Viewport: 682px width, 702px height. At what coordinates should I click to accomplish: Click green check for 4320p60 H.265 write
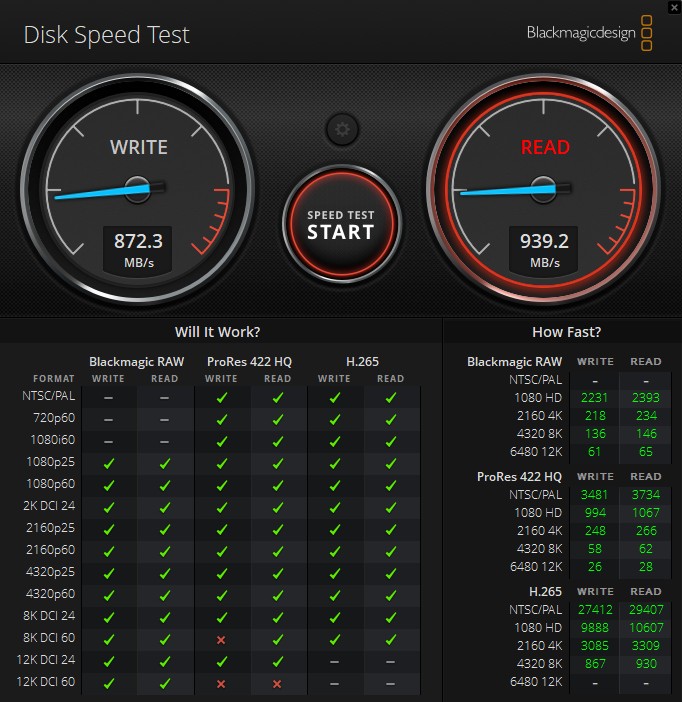pos(335,595)
